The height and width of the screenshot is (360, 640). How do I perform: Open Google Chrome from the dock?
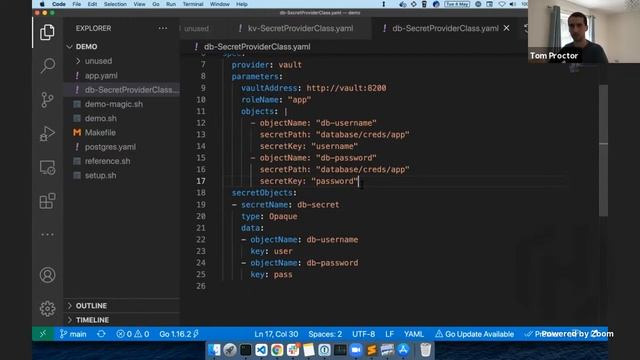(x=277, y=350)
